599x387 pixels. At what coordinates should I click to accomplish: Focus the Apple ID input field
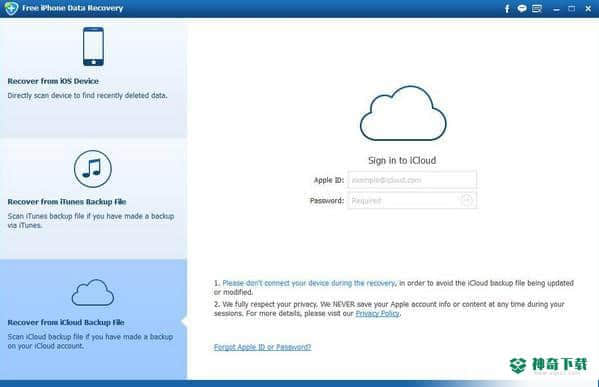pyautogui.click(x=412, y=180)
